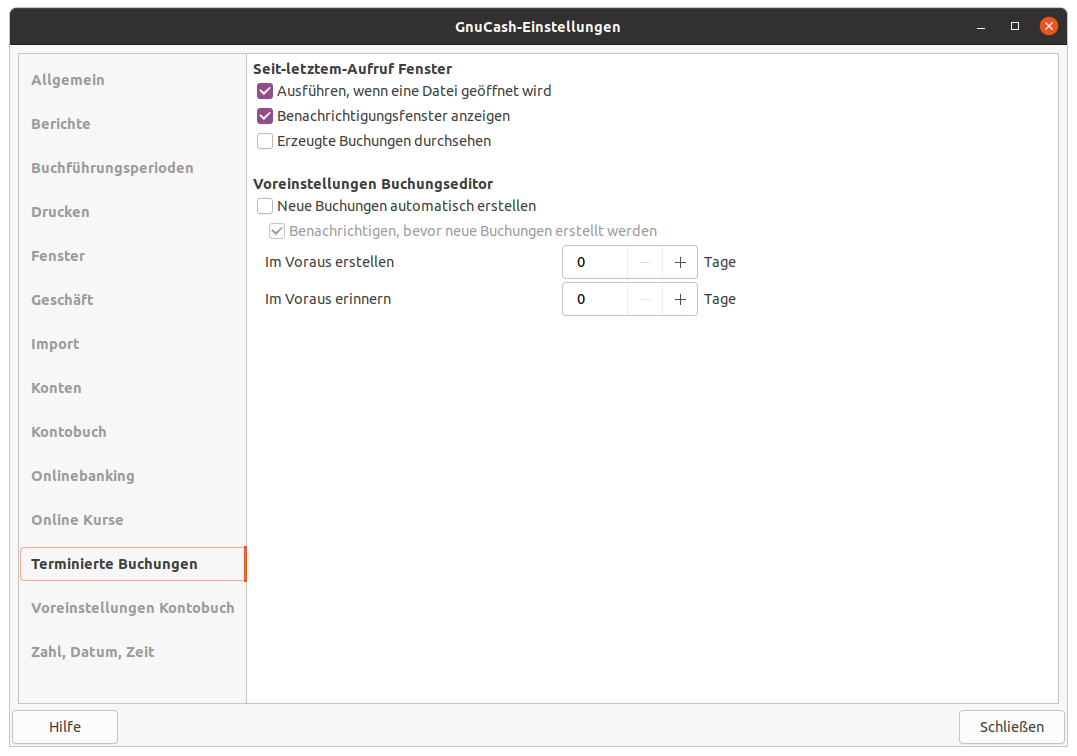Open the Allgemein settings tab
Screen dimensions: 1077x756
point(68,80)
